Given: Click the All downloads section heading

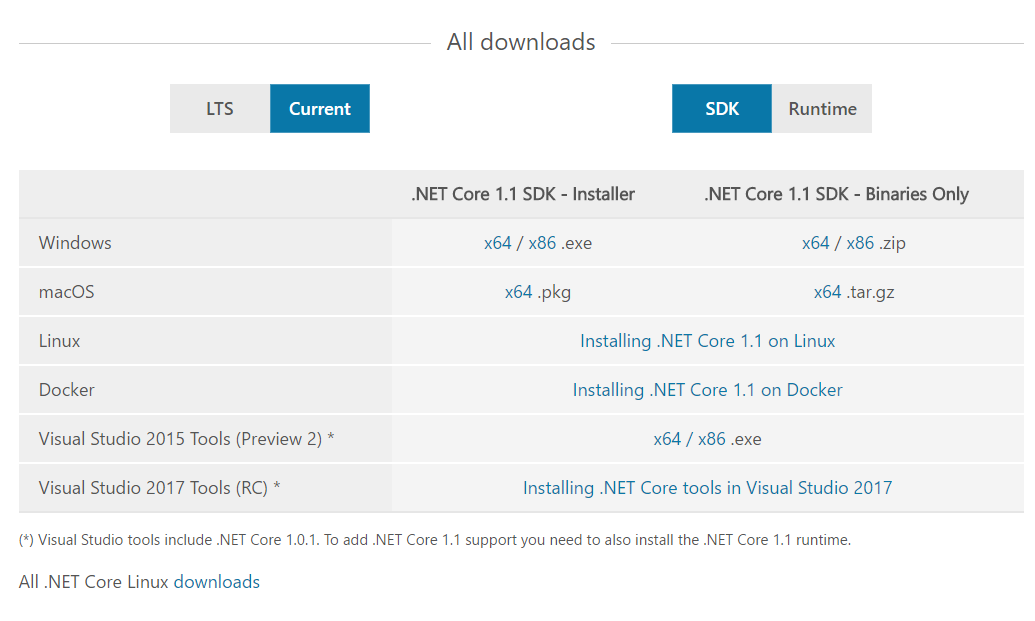Looking at the screenshot, I should (521, 42).
